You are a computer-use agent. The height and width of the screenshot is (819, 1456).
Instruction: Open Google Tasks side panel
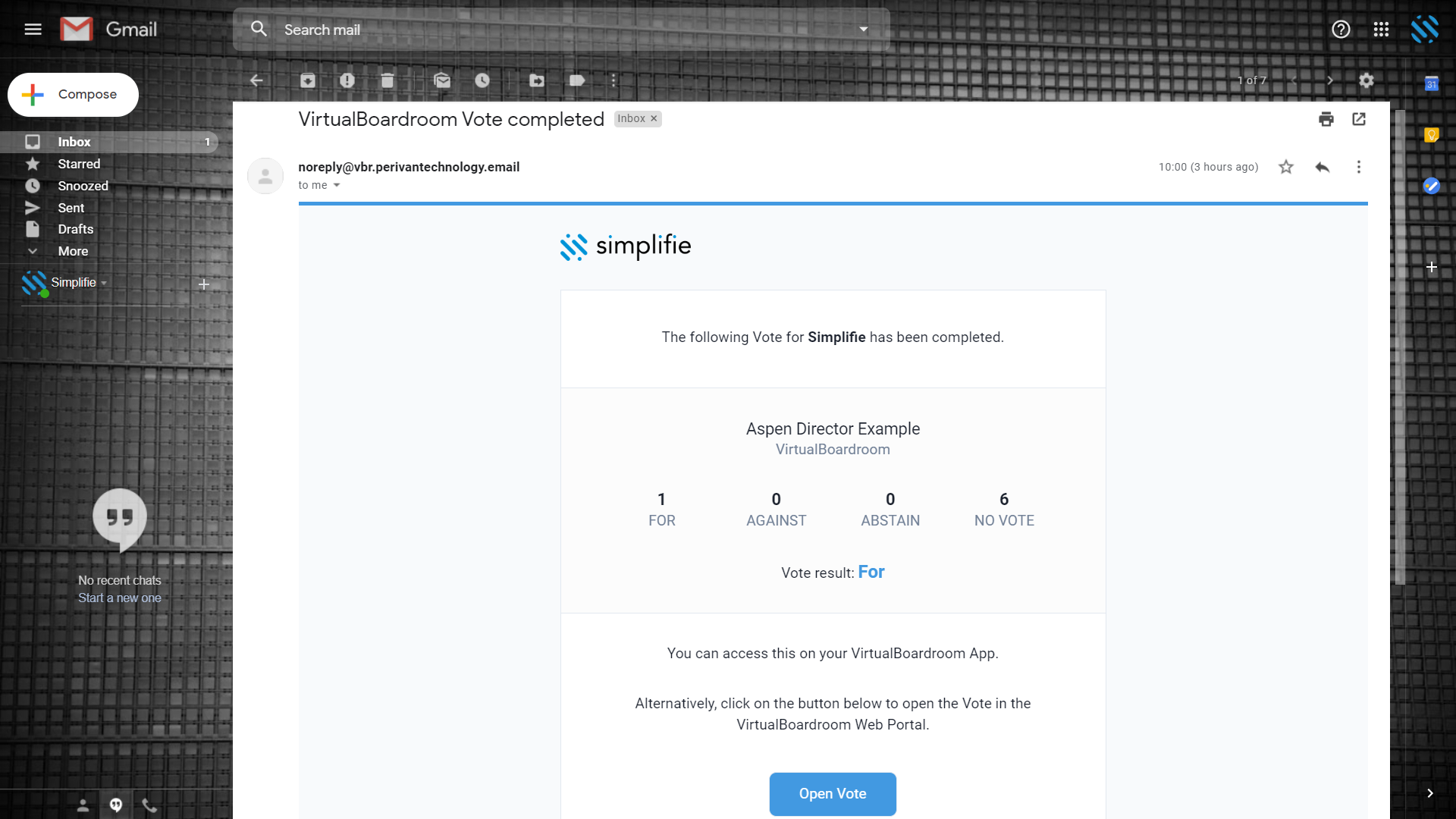pos(1432,186)
